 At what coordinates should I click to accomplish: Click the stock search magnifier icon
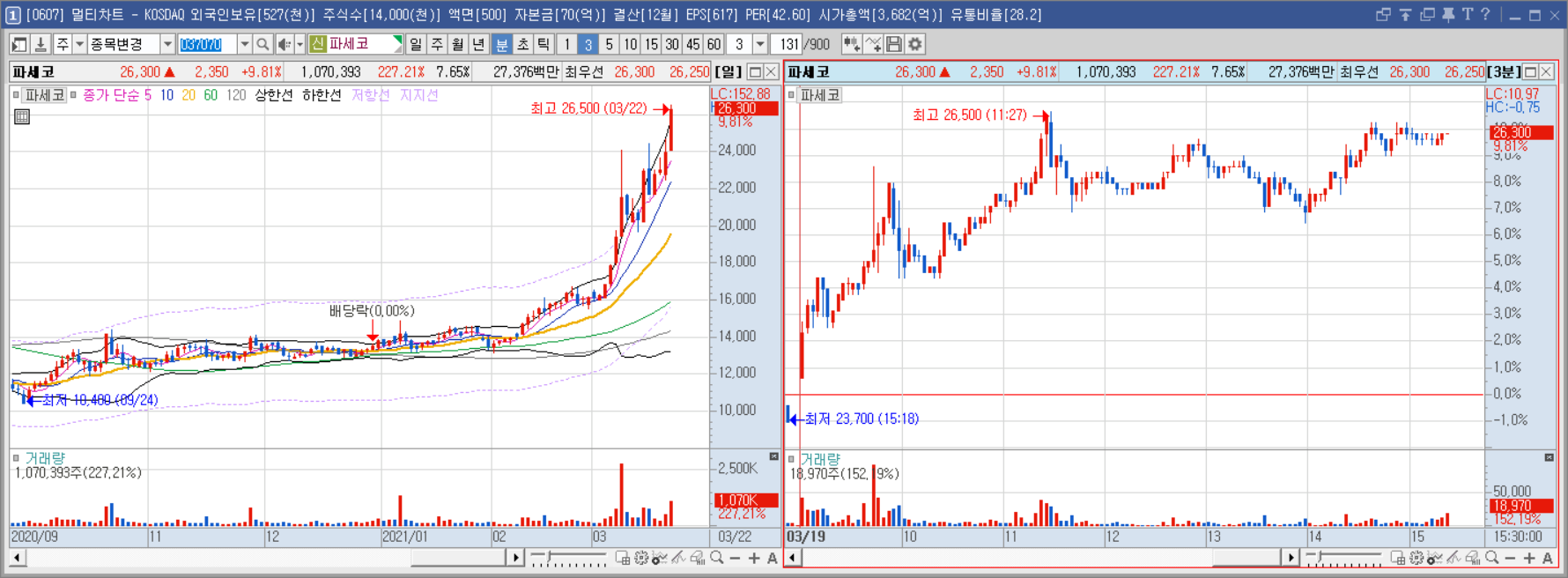click(x=263, y=44)
